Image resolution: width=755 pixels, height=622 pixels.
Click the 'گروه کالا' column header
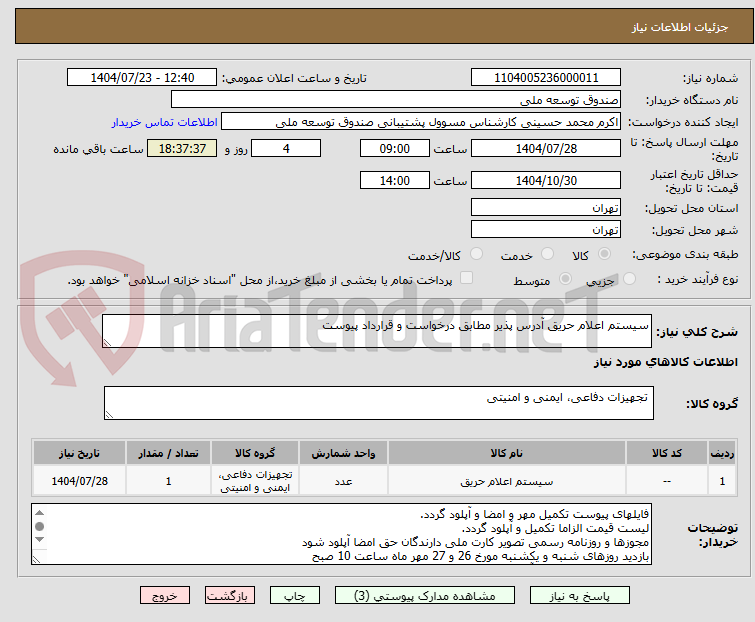[x=255, y=453]
